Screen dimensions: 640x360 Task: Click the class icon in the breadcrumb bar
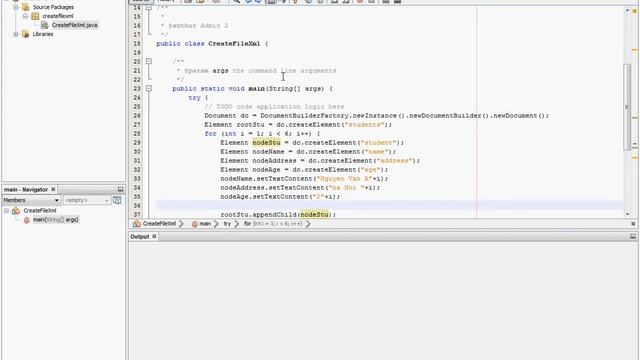coord(137,224)
